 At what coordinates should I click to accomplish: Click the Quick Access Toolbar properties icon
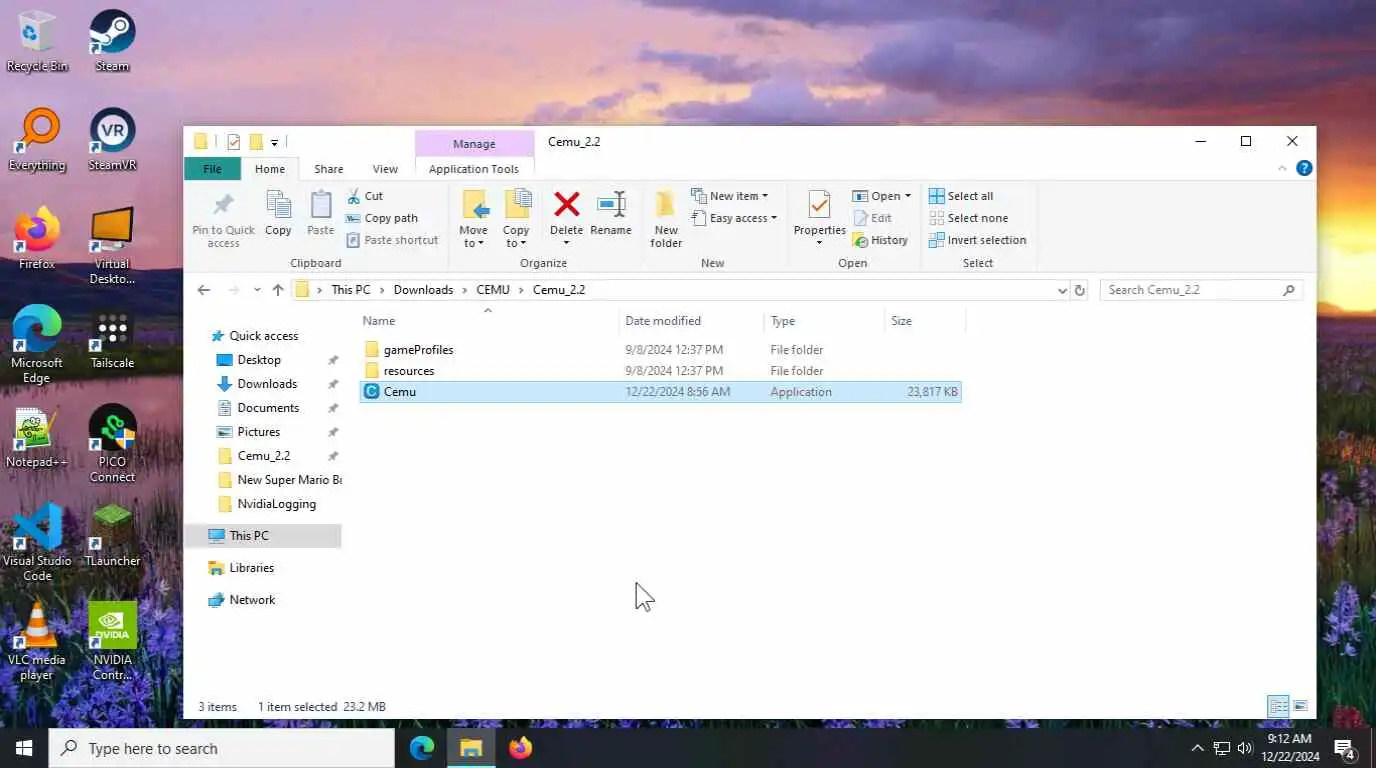click(234, 142)
